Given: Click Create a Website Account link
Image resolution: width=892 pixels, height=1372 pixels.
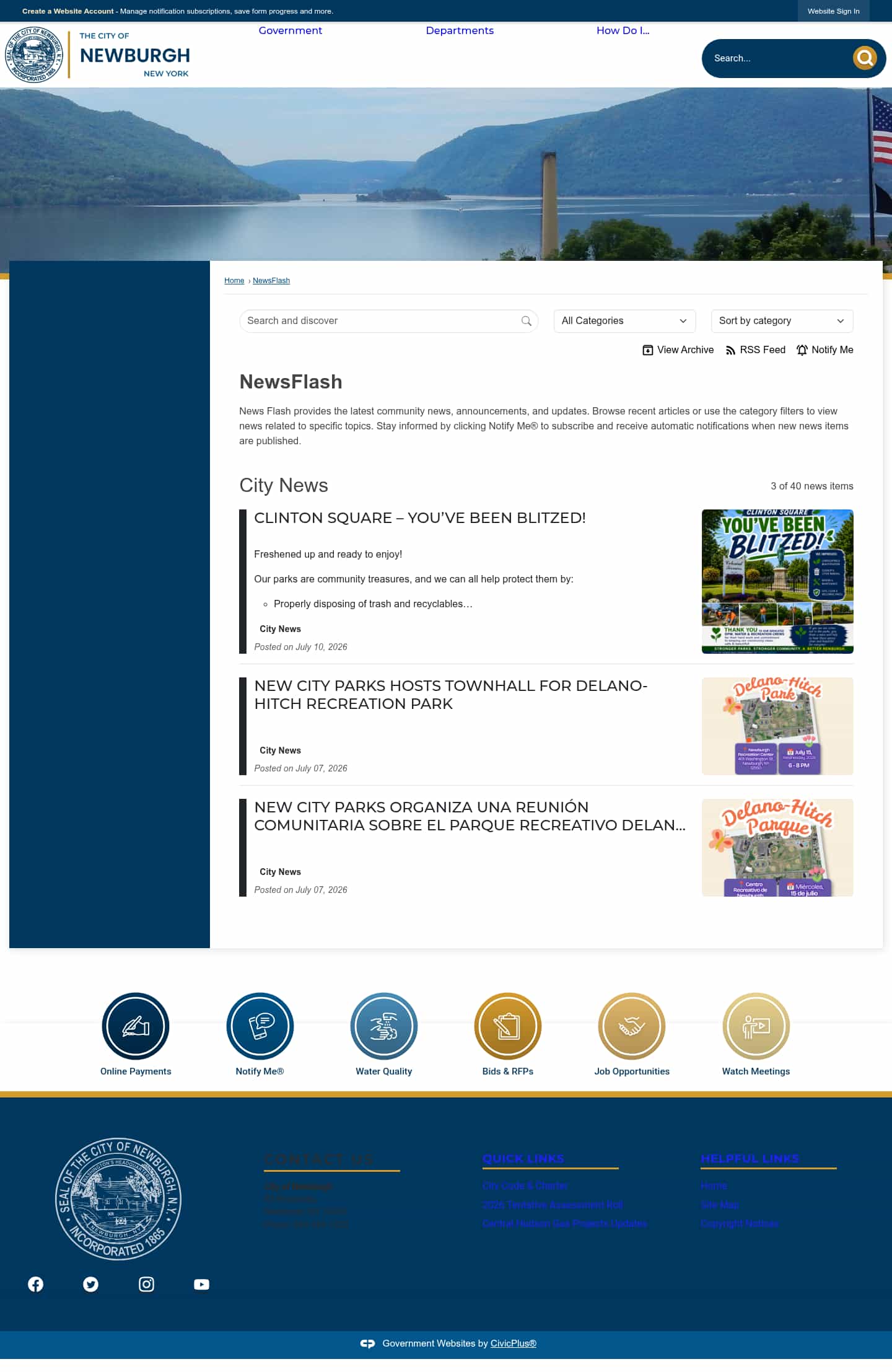Looking at the screenshot, I should pyautogui.click(x=68, y=11).
